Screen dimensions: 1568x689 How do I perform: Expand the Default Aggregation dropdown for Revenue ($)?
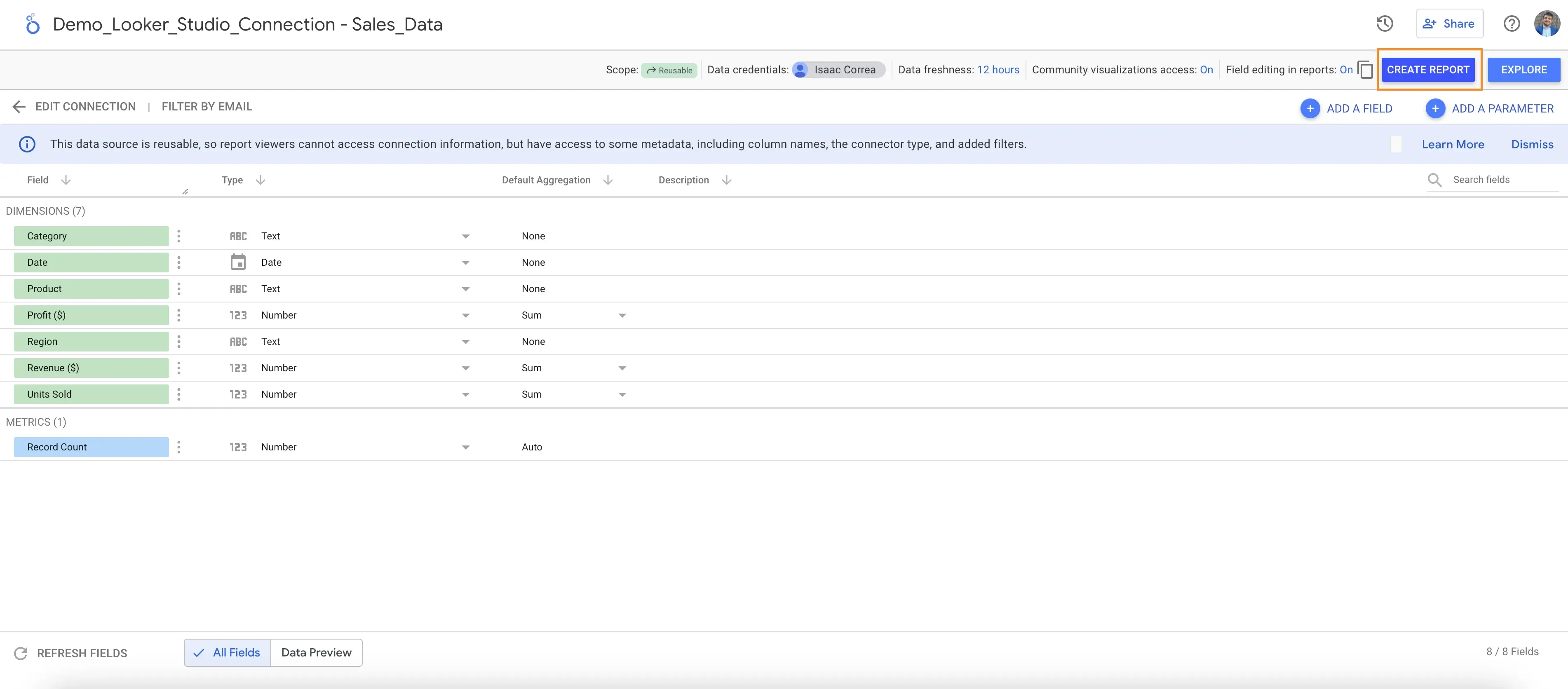pyautogui.click(x=621, y=368)
